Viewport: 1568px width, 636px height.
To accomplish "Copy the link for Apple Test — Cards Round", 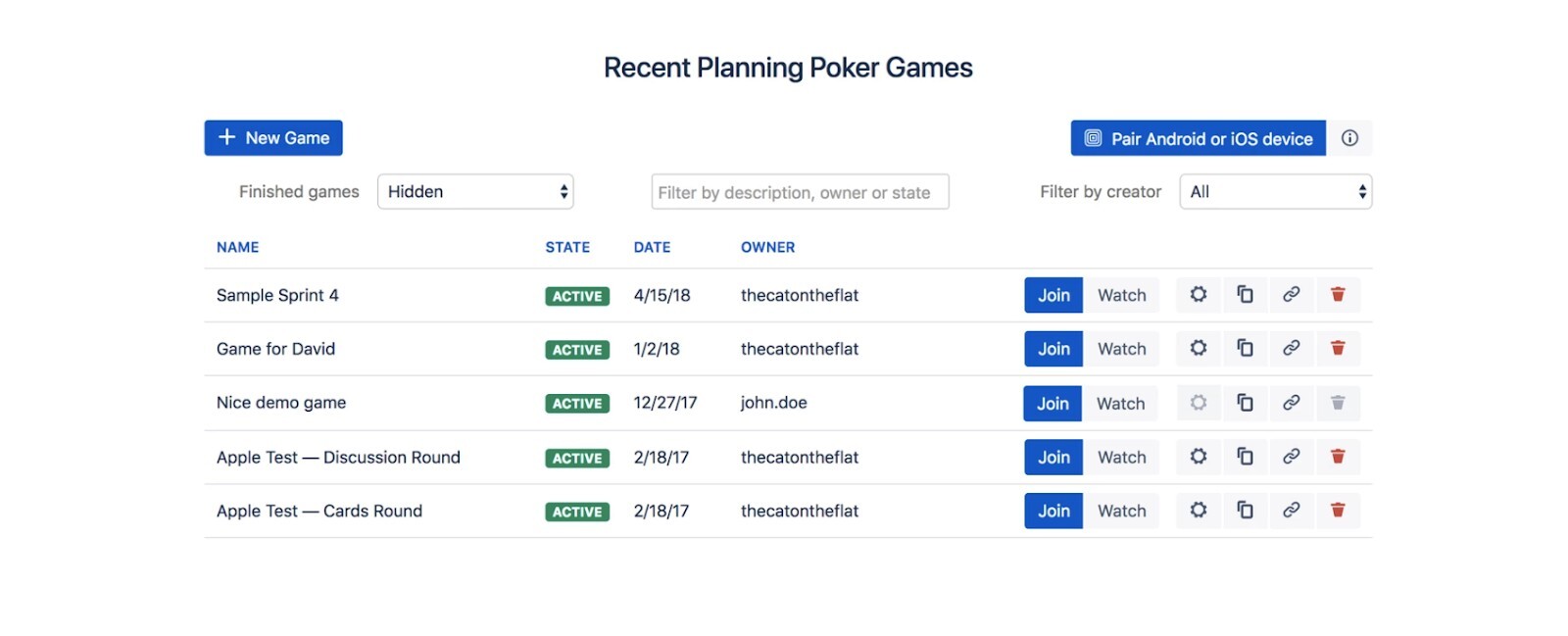I will 1292,511.
